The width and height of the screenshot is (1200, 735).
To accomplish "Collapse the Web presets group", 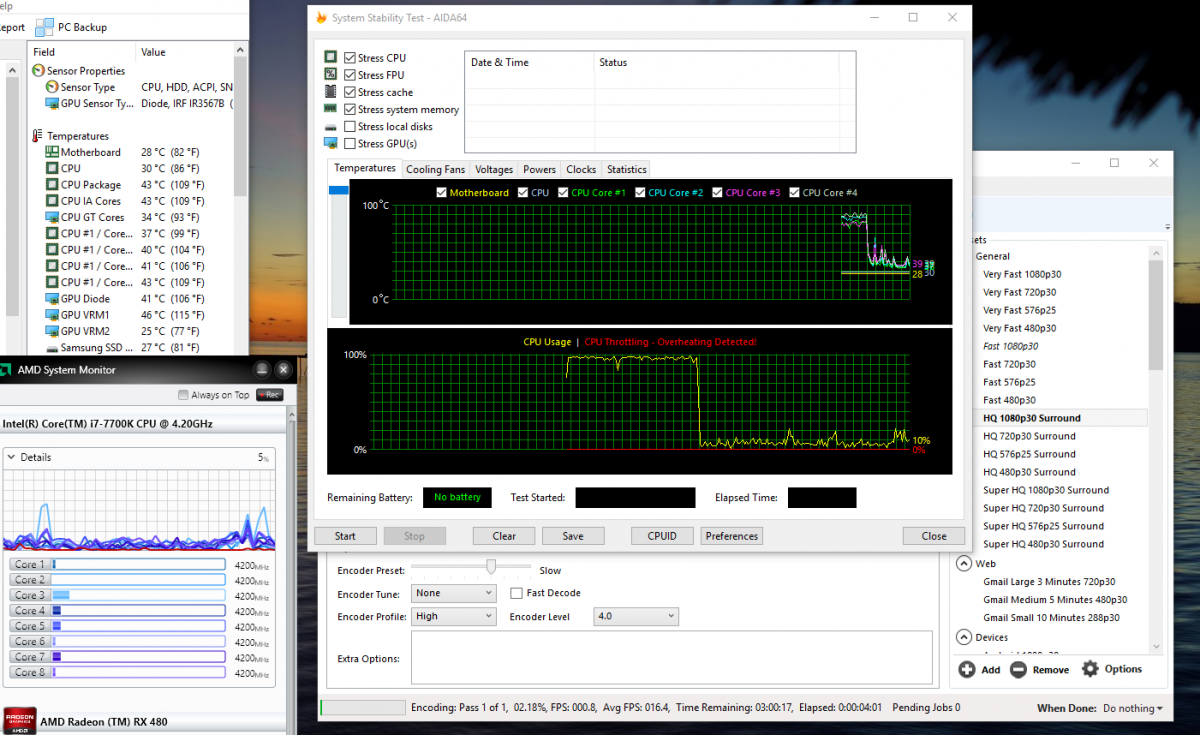I will coord(964,563).
